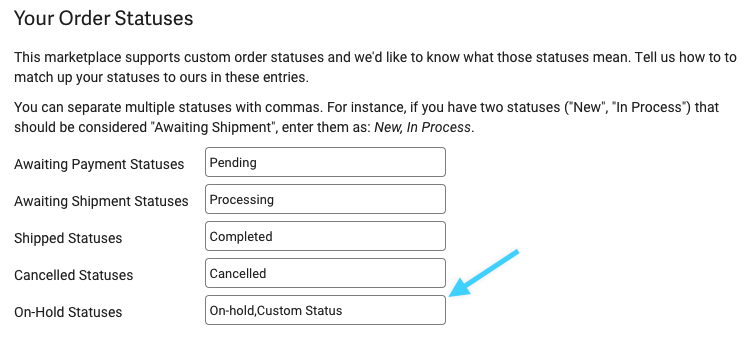Click the "On-Hold Statuses" label

pyautogui.click(x=68, y=312)
